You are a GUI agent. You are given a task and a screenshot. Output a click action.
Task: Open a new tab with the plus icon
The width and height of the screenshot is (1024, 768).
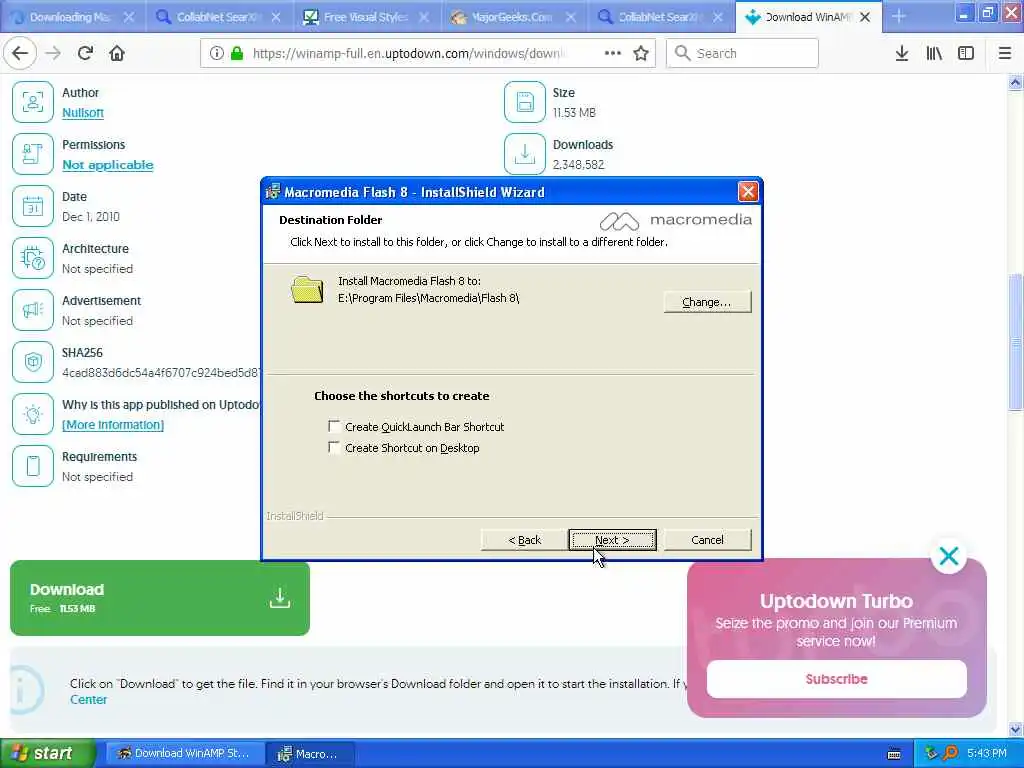[899, 16]
